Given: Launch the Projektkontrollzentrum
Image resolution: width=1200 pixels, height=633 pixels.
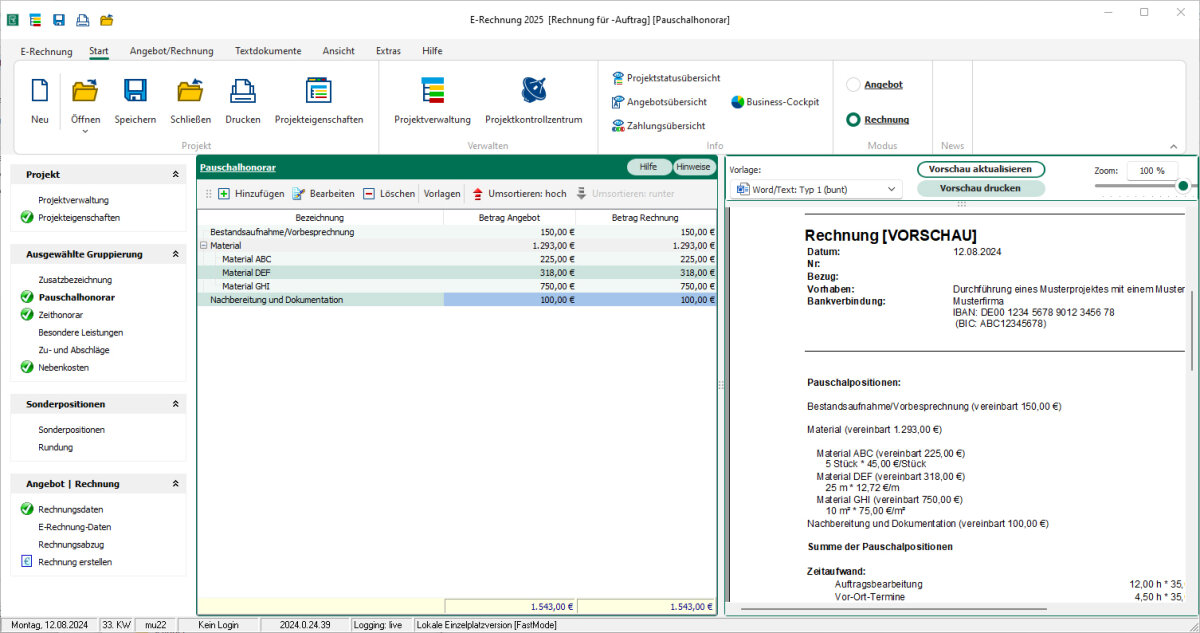Looking at the screenshot, I should tap(533, 92).
